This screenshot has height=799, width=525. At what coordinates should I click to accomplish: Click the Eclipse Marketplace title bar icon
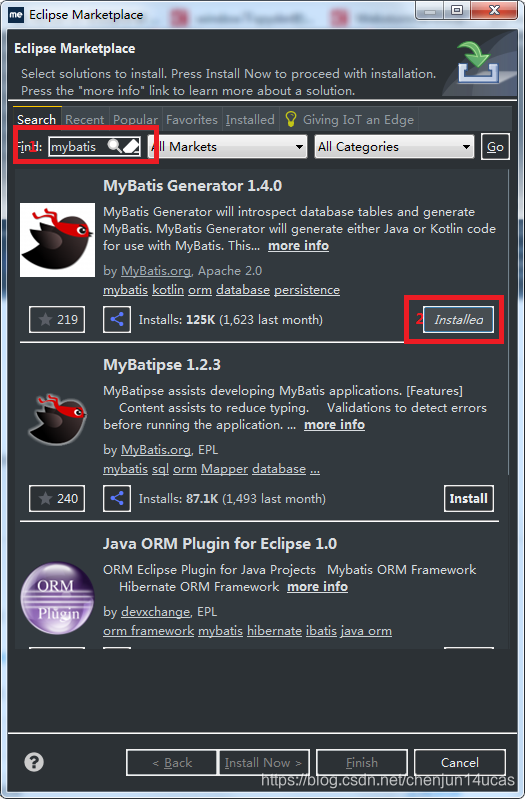[16, 14]
